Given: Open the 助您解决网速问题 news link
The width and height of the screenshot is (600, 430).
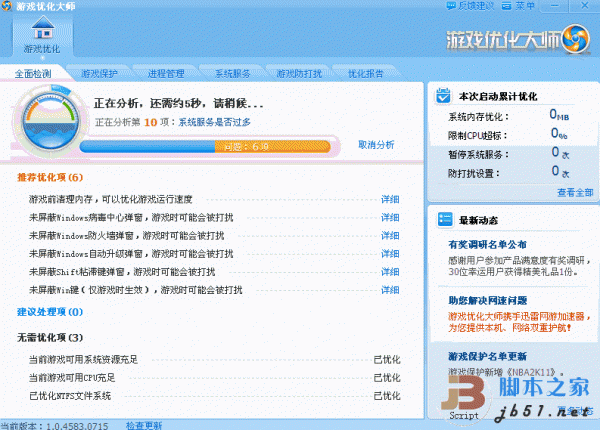Looking at the screenshot, I should tap(488, 300).
